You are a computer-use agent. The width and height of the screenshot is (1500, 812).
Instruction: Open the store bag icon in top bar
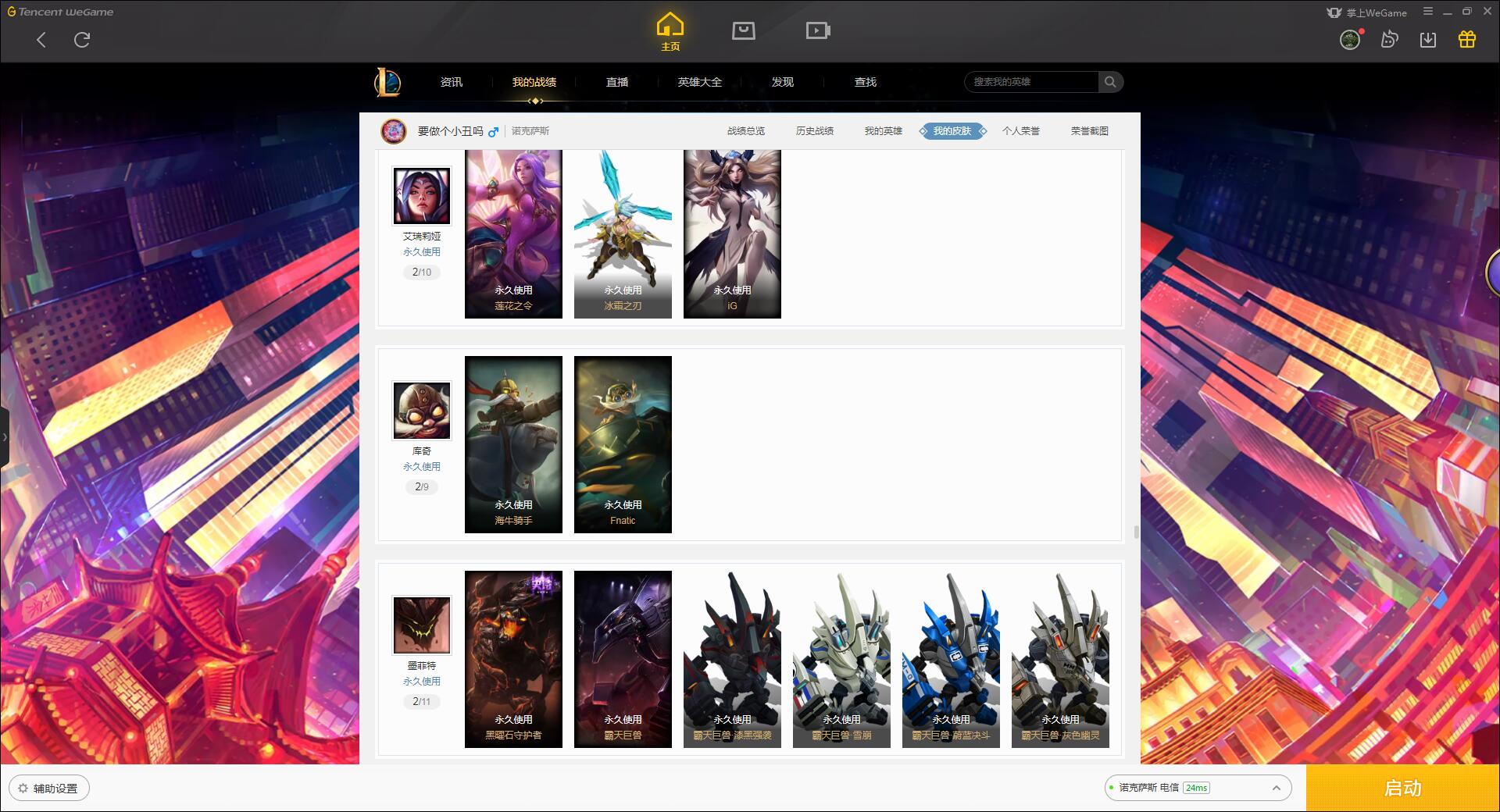pyautogui.click(x=744, y=30)
